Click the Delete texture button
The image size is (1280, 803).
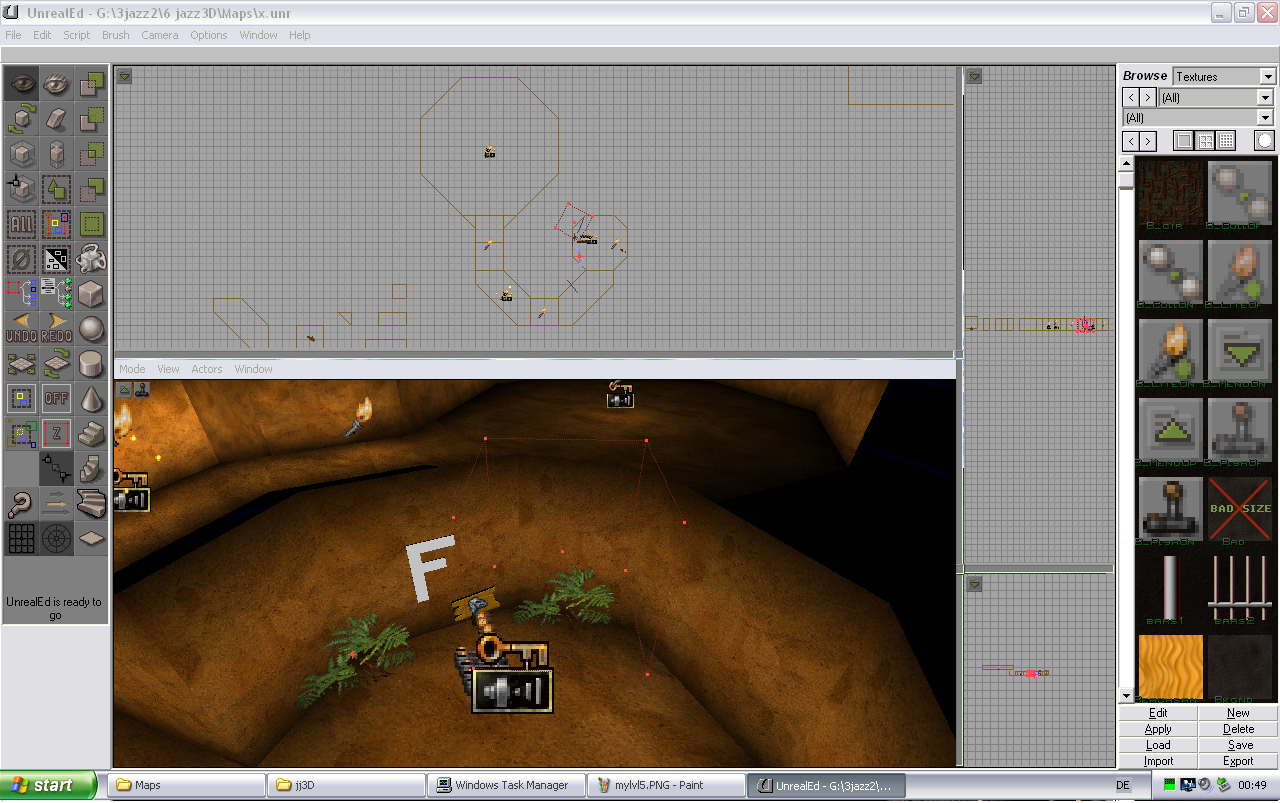(1238, 729)
